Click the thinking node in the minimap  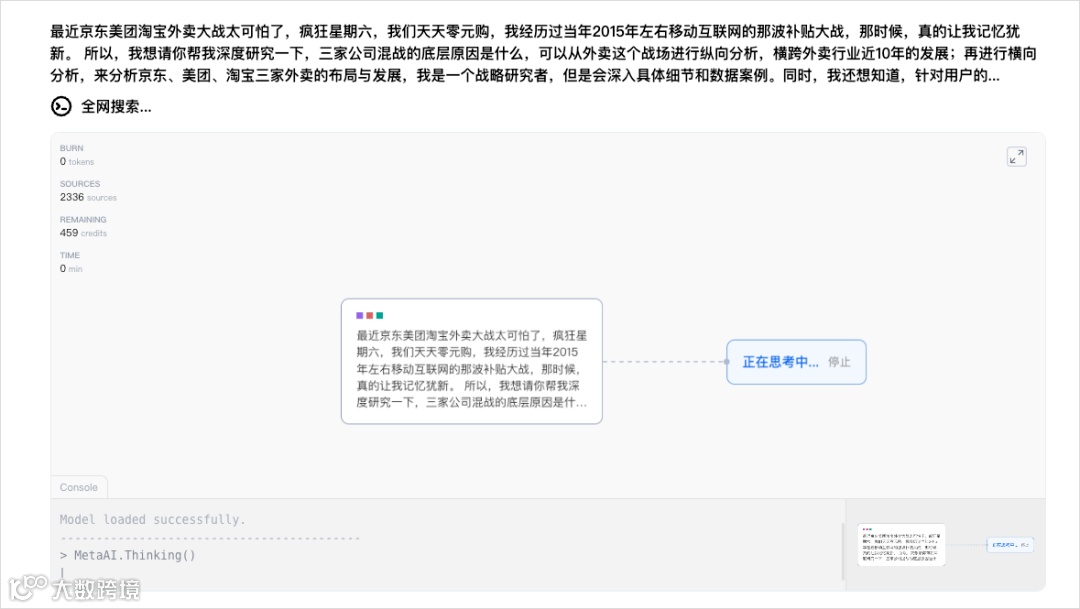(1010, 545)
